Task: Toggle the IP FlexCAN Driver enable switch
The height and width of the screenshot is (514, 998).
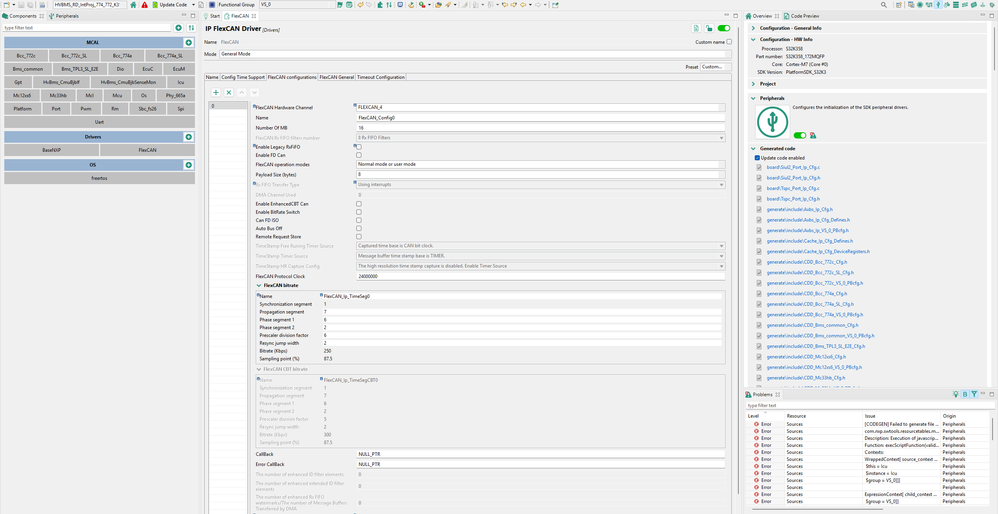Action: point(724,29)
